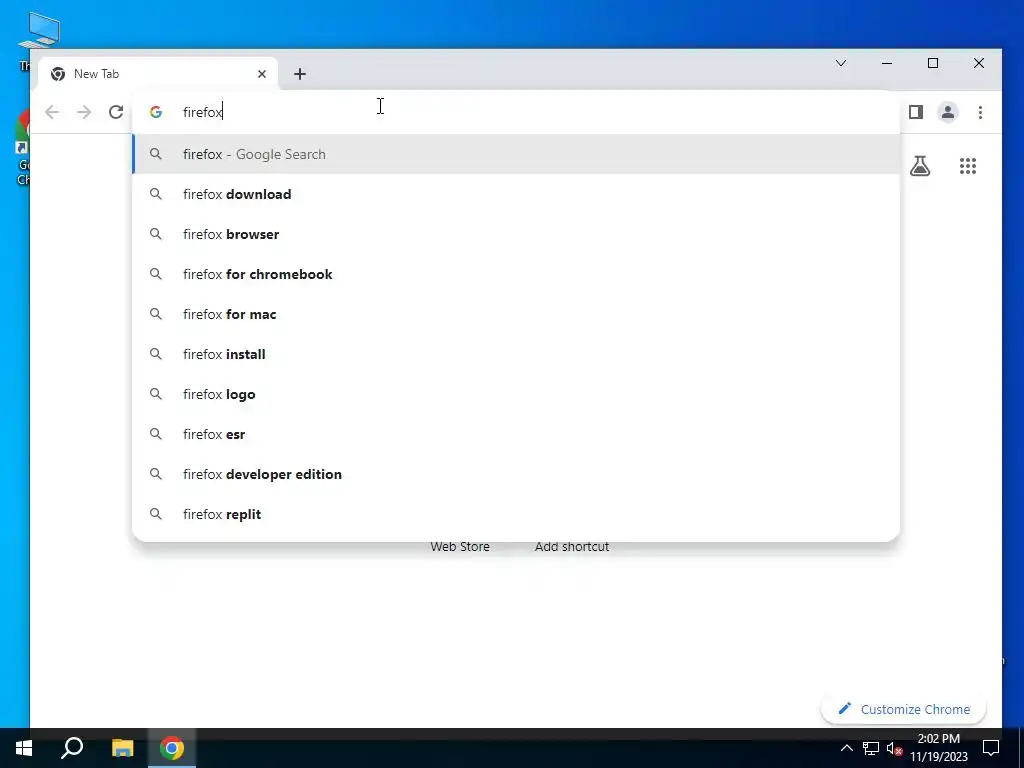Open taskbar search magnifier
Screen dimensions: 1024x768
tap(72, 748)
